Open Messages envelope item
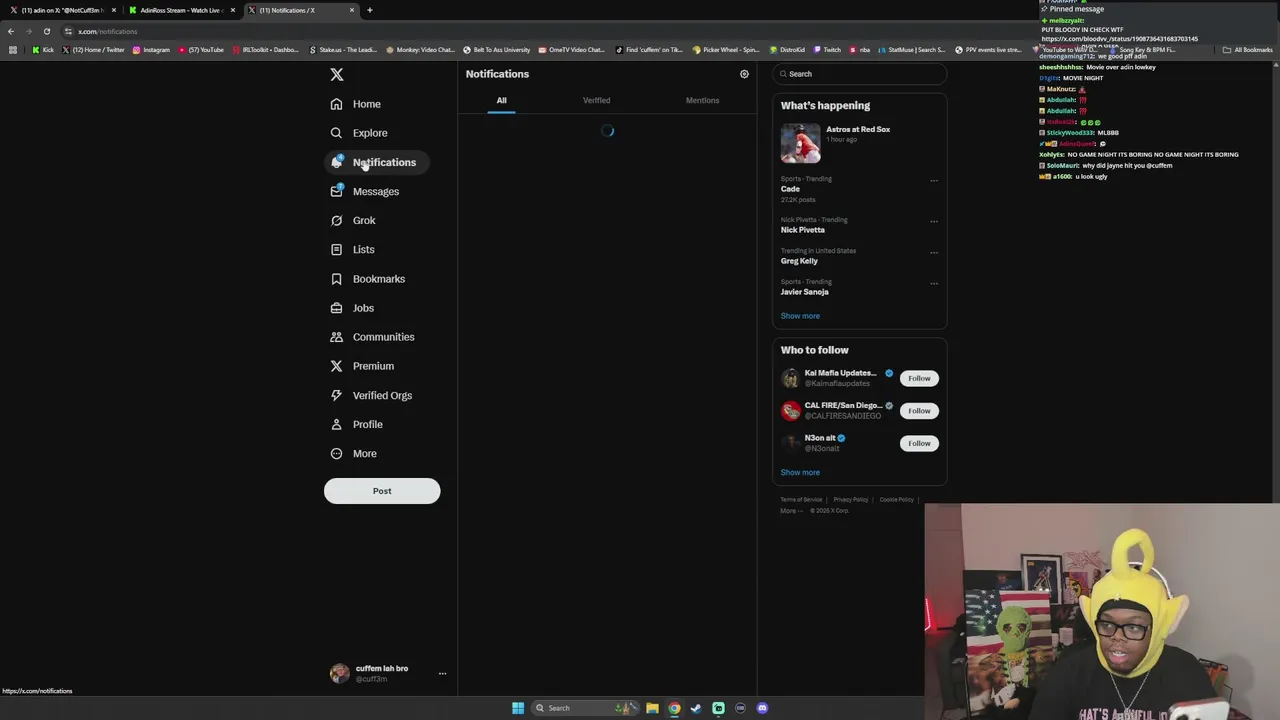Screen dimensions: 1280x720 click(365, 191)
